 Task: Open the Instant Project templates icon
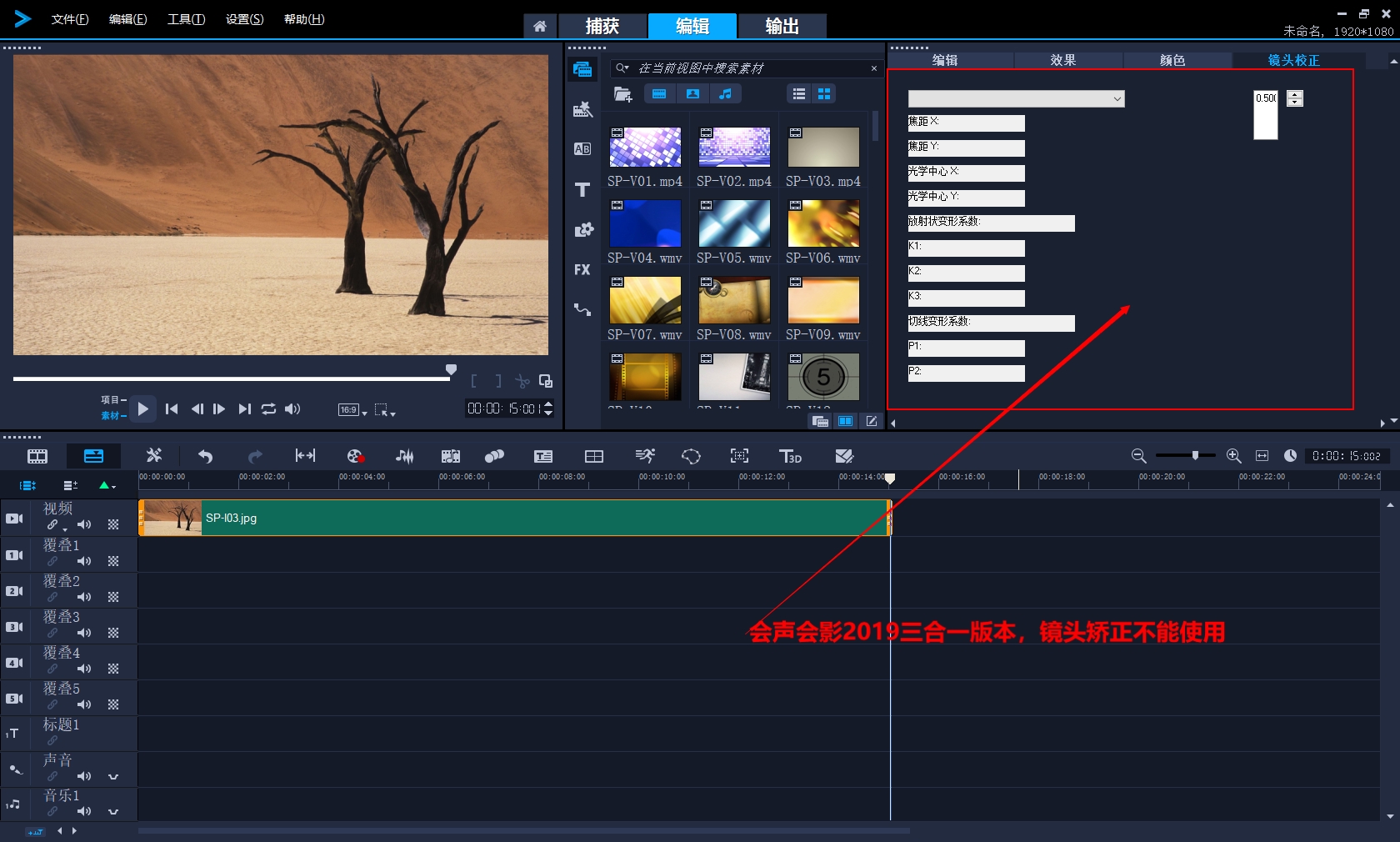582,109
